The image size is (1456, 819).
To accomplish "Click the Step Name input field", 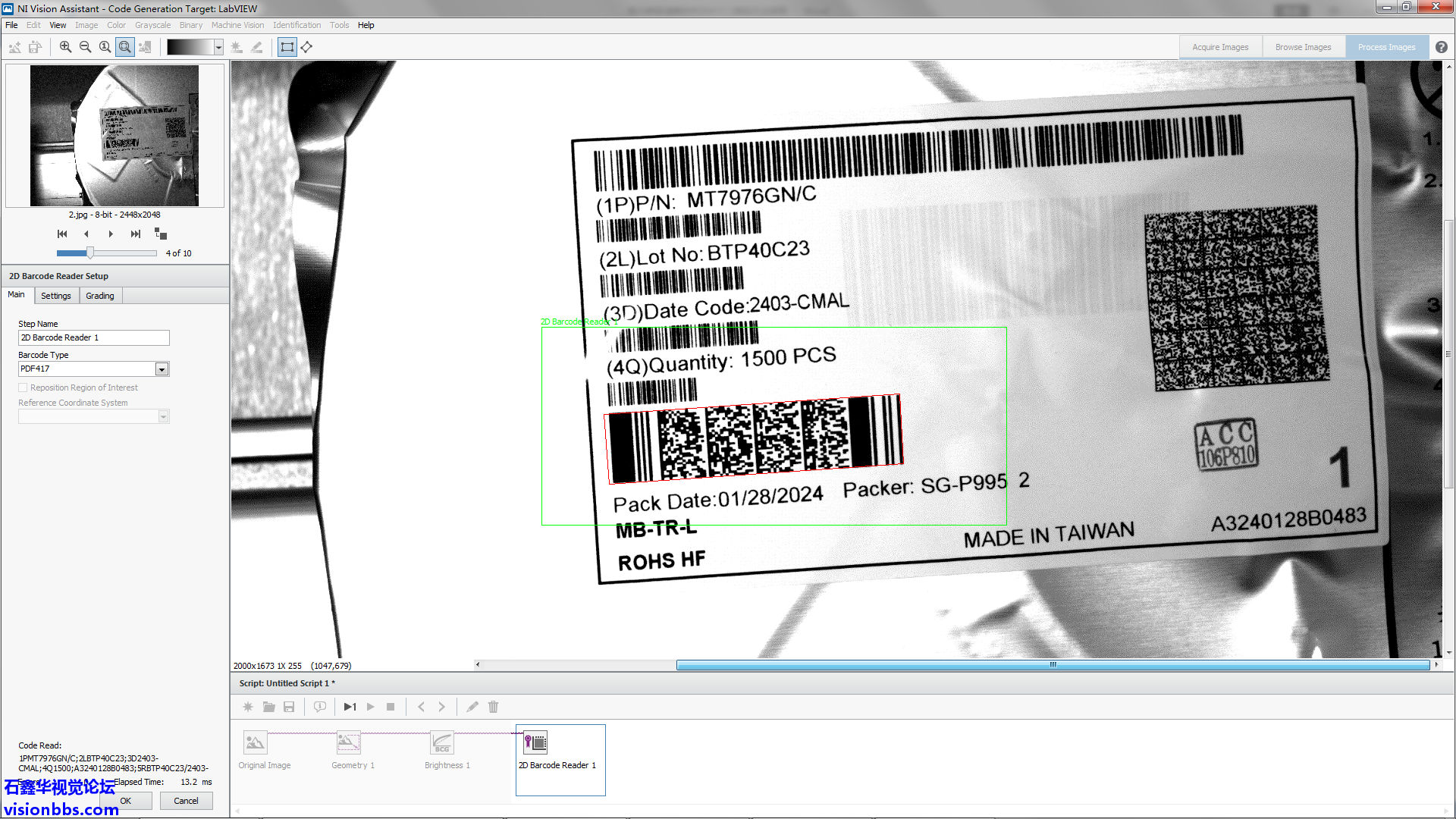I will point(93,337).
